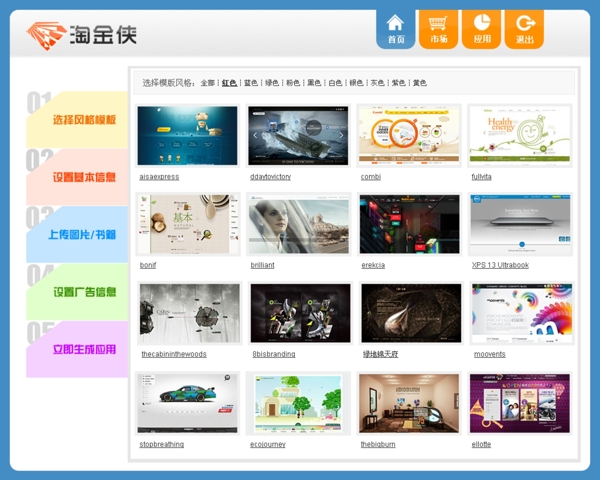Choose the thecabininthewoods gray thumbnail
Viewport: 600px width, 480px height.
190,313
